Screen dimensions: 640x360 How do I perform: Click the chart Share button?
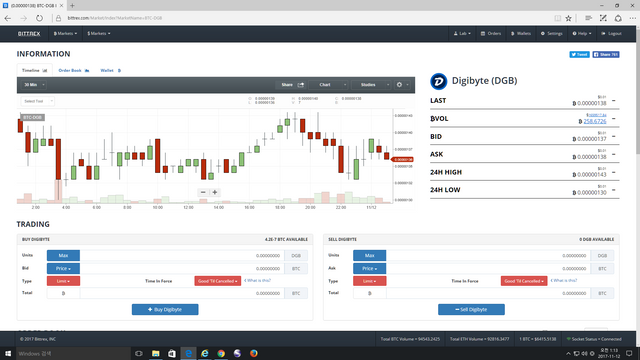point(292,84)
